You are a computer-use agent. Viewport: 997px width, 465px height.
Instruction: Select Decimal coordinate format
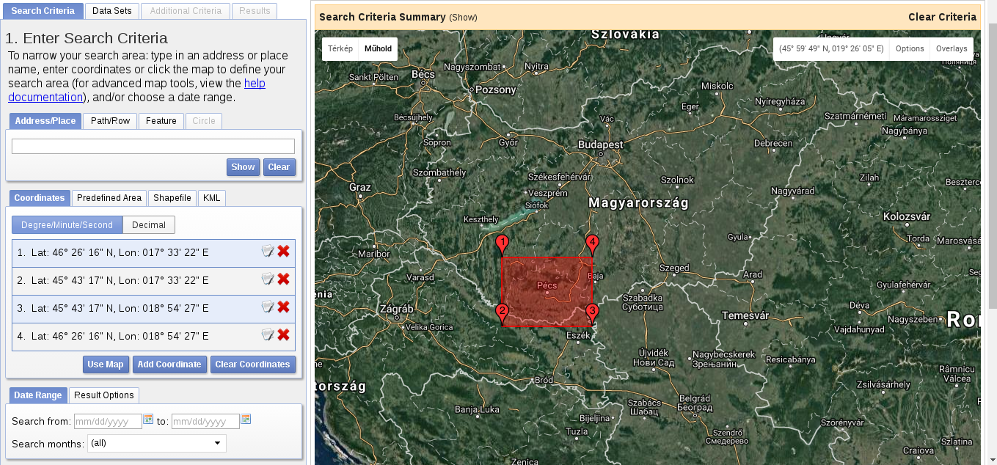coord(149,225)
